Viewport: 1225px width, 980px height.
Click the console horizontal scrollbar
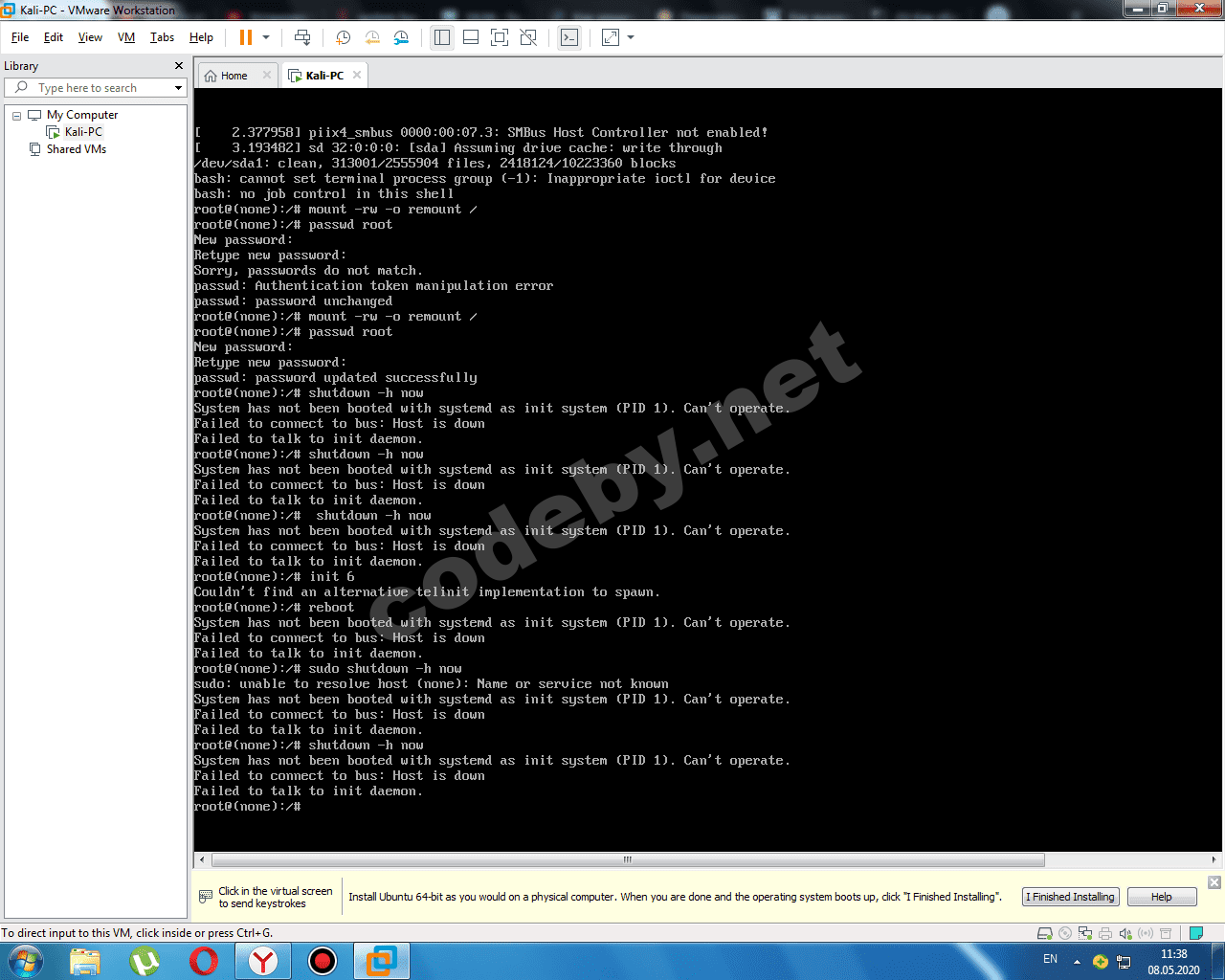627,859
